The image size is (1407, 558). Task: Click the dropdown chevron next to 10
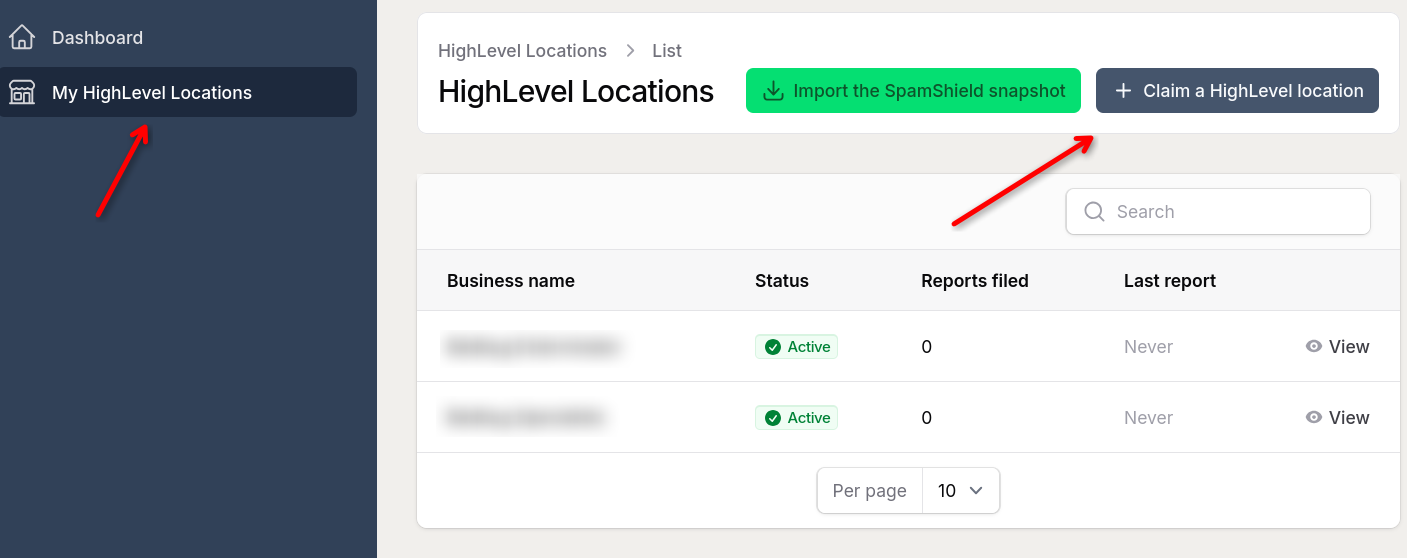977,491
